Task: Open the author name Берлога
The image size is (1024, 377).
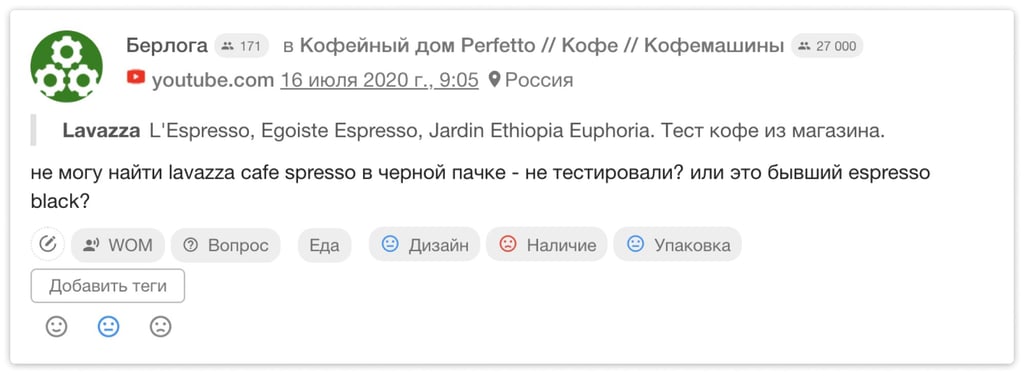Action: [x=167, y=46]
